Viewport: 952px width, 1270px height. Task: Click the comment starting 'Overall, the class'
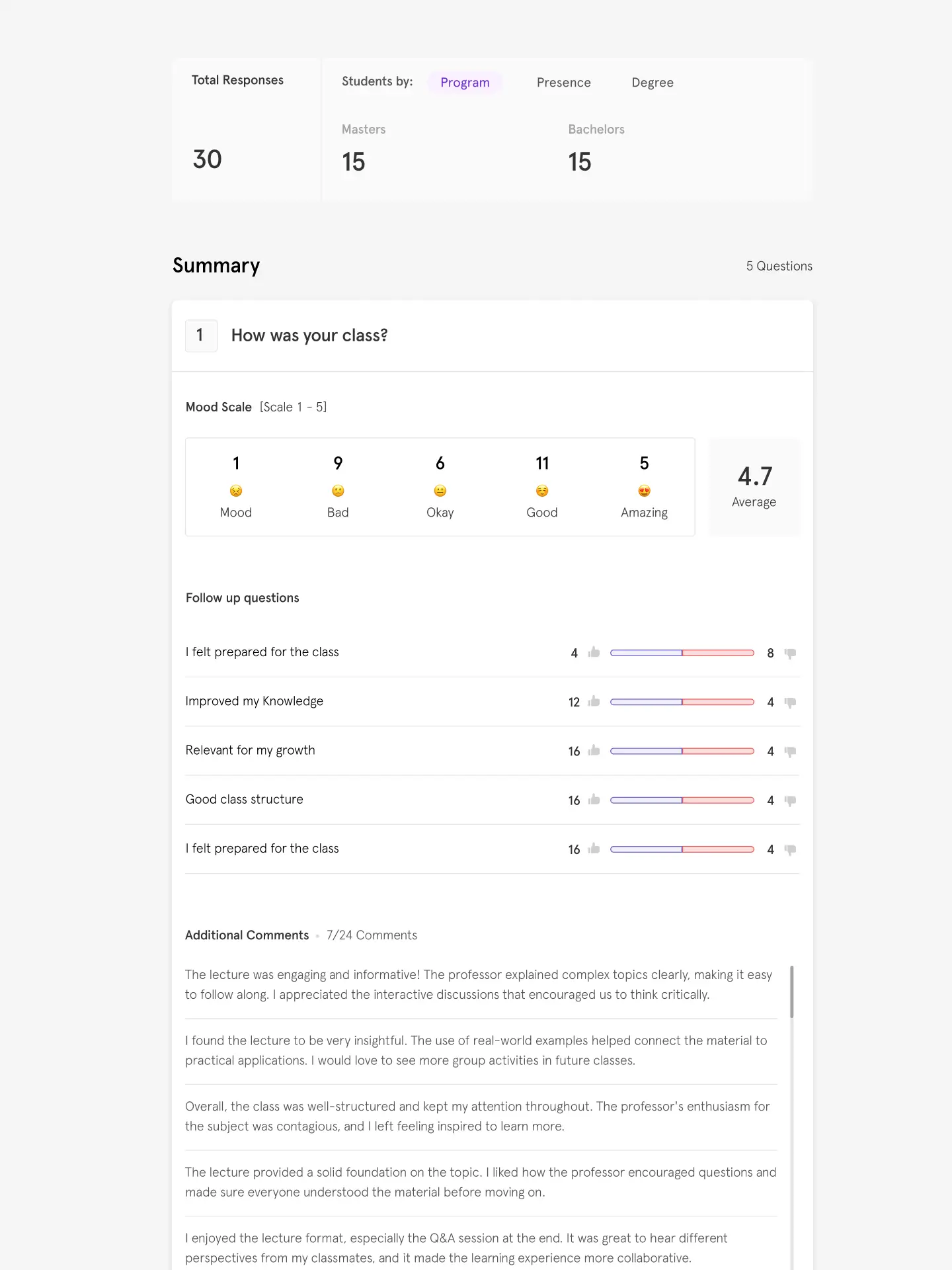[477, 1117]
